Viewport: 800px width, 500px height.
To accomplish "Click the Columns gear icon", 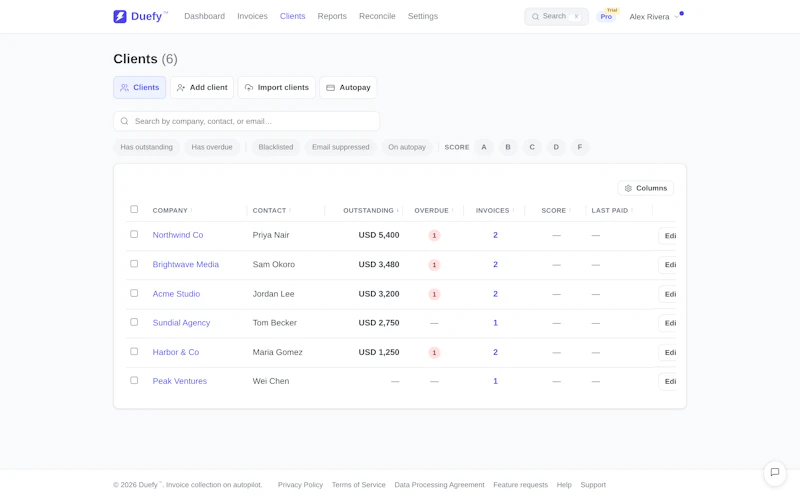I will (x=628, y=188).
